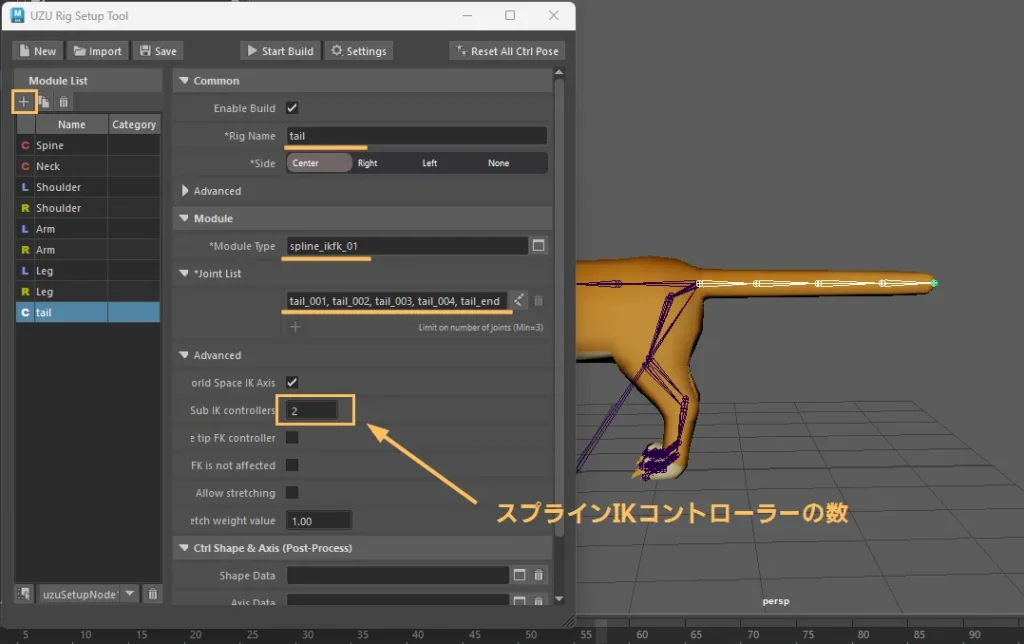This screenshot has height=644, width=1024.
Task: Select Left side option
Action: 430,163
